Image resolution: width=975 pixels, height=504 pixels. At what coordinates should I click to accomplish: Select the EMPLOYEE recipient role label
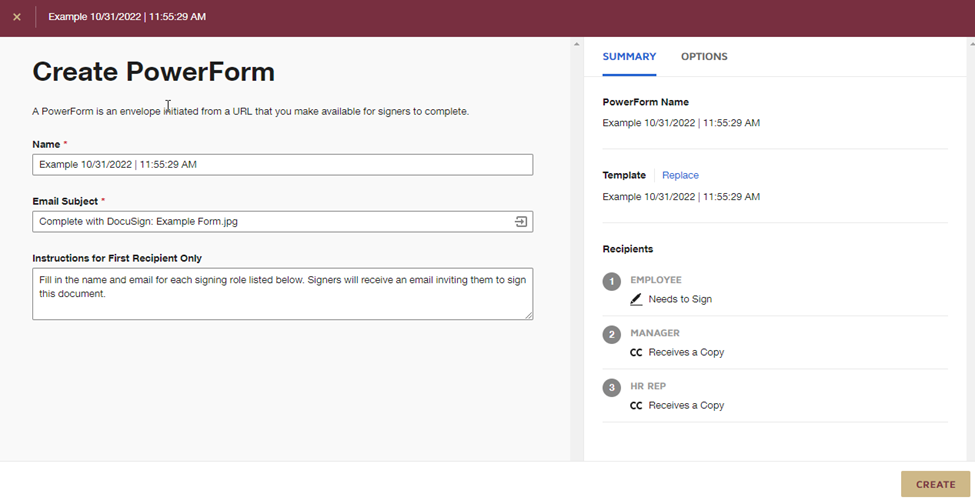(656, 280)
